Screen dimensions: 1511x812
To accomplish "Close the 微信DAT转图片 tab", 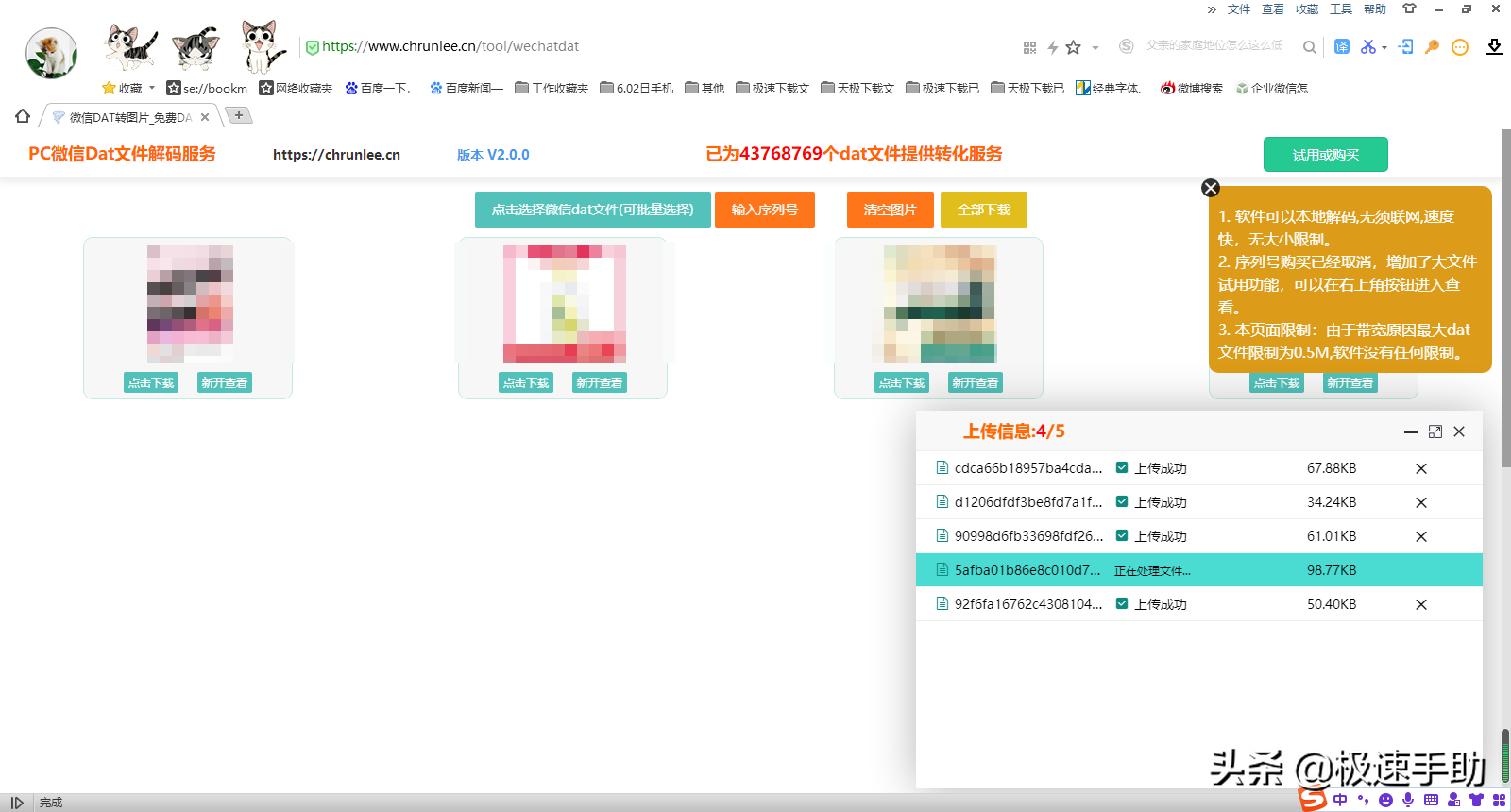I will click(x=205, y=117).
